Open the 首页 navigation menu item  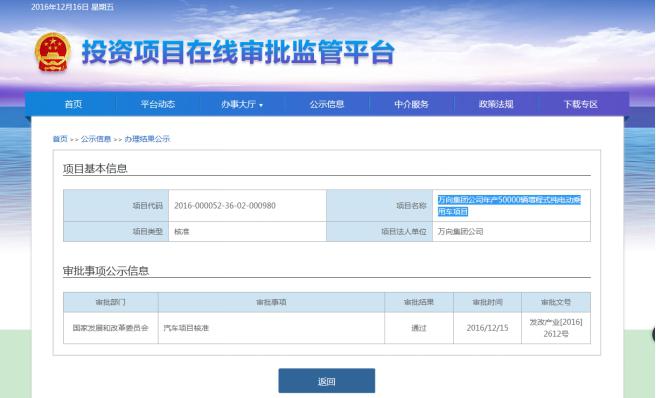click(73, 104)
